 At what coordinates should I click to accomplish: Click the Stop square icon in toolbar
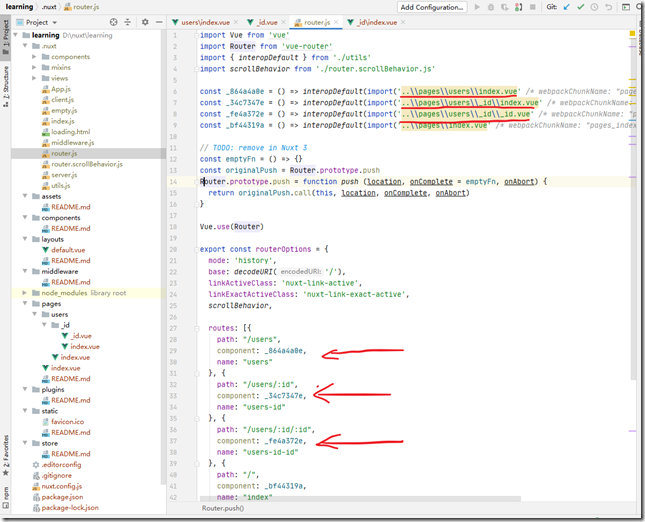click(532, 7)
